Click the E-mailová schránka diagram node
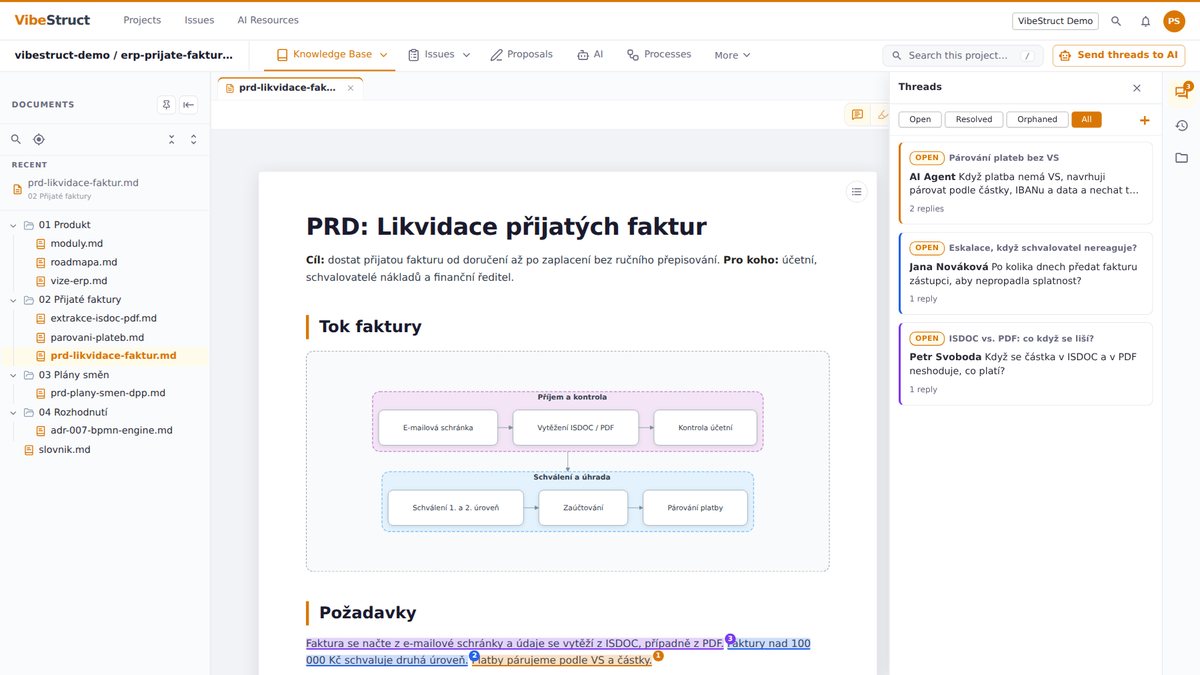This screenshot has width=1200, height=675. pyautogui.click(x=438, y=427)
